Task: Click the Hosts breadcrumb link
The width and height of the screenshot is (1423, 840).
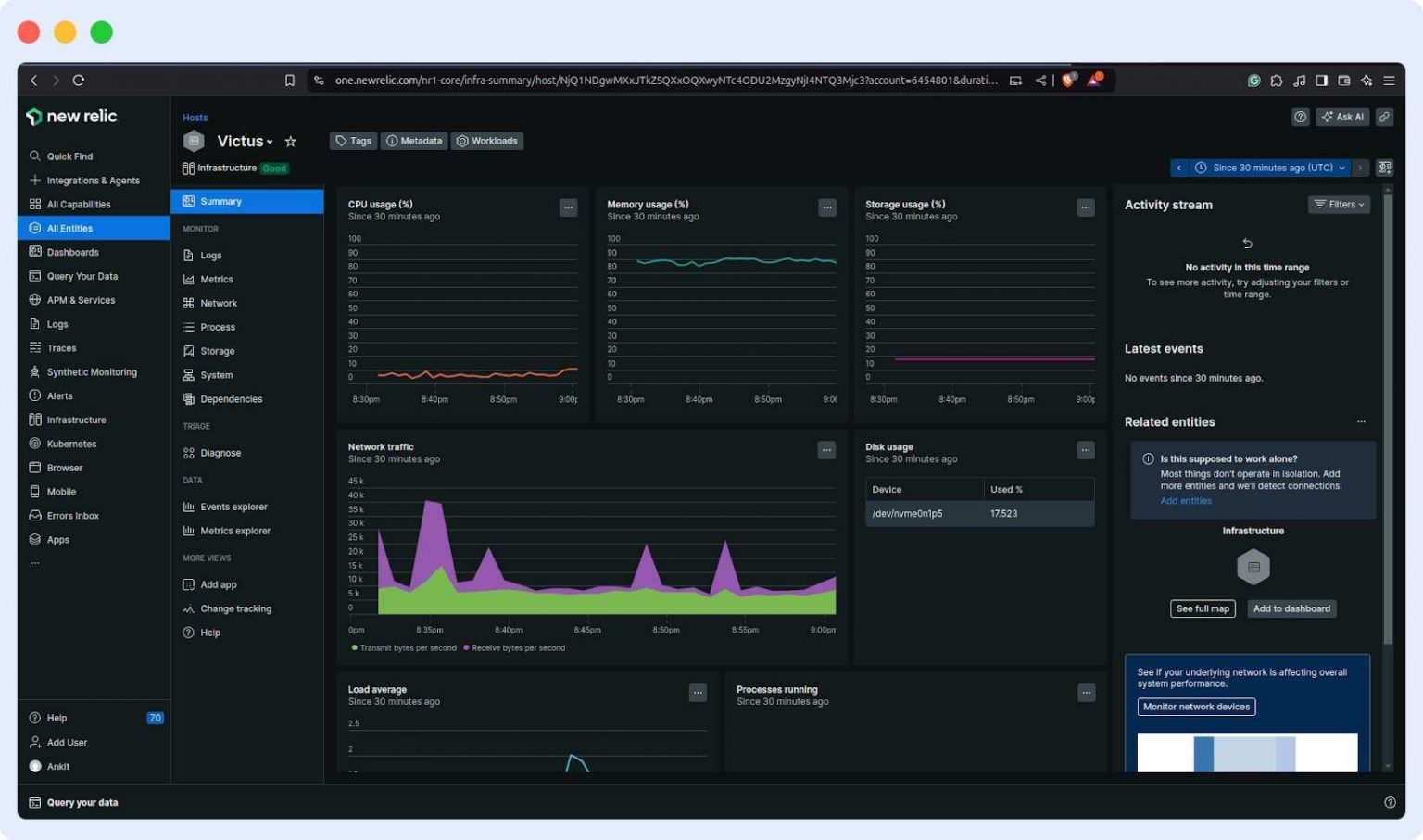Action: (195, 118)
